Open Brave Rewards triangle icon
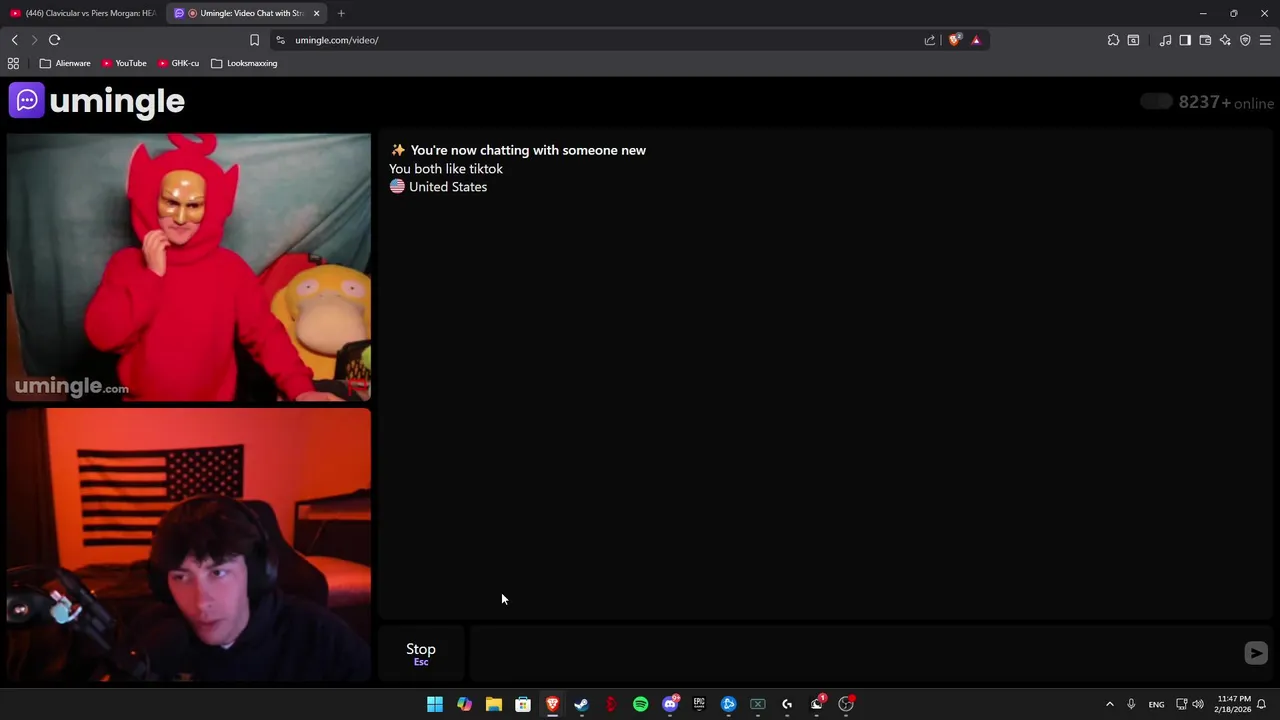1280x720 pixels. [976, 40]
